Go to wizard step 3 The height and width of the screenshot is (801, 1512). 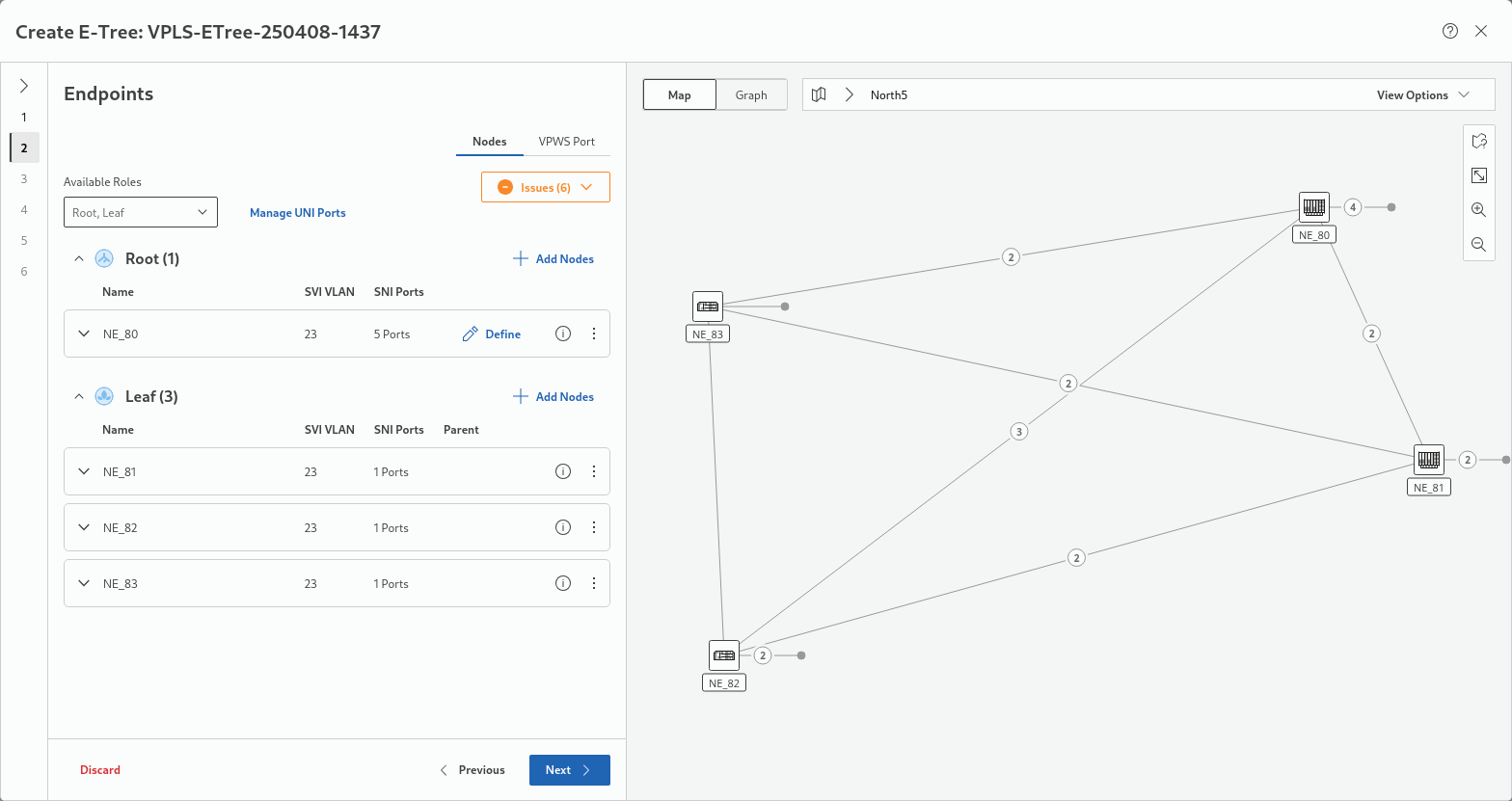pyautogui.click(x=24, y=178)
